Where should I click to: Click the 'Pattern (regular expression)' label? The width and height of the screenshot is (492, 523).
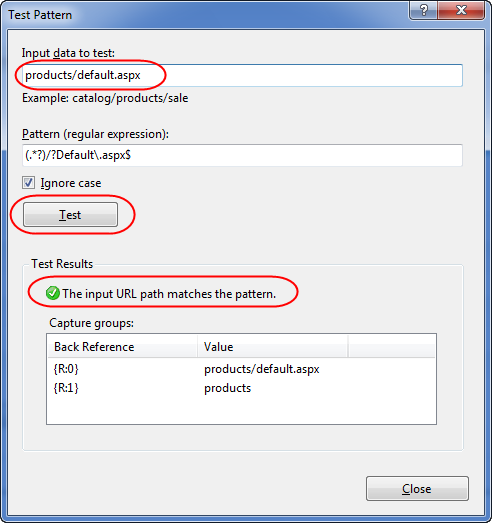click(95, 134)
